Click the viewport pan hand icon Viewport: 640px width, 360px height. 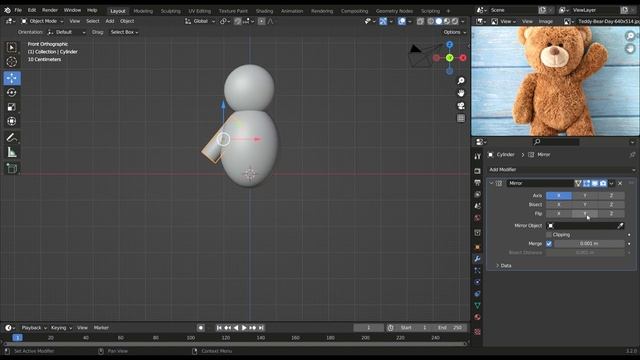point(461,93)
